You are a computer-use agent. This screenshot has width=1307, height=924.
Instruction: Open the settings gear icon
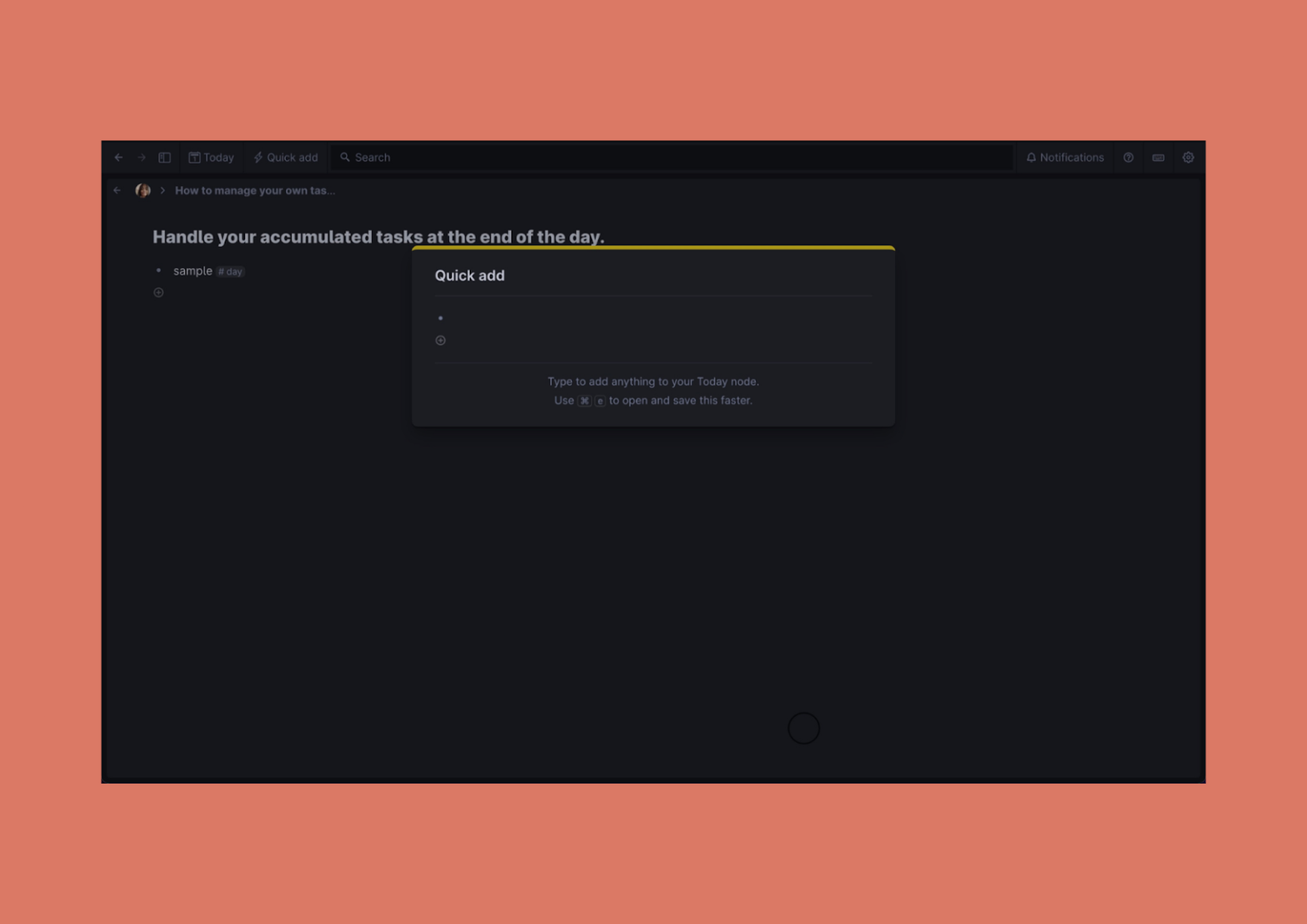1188,157
